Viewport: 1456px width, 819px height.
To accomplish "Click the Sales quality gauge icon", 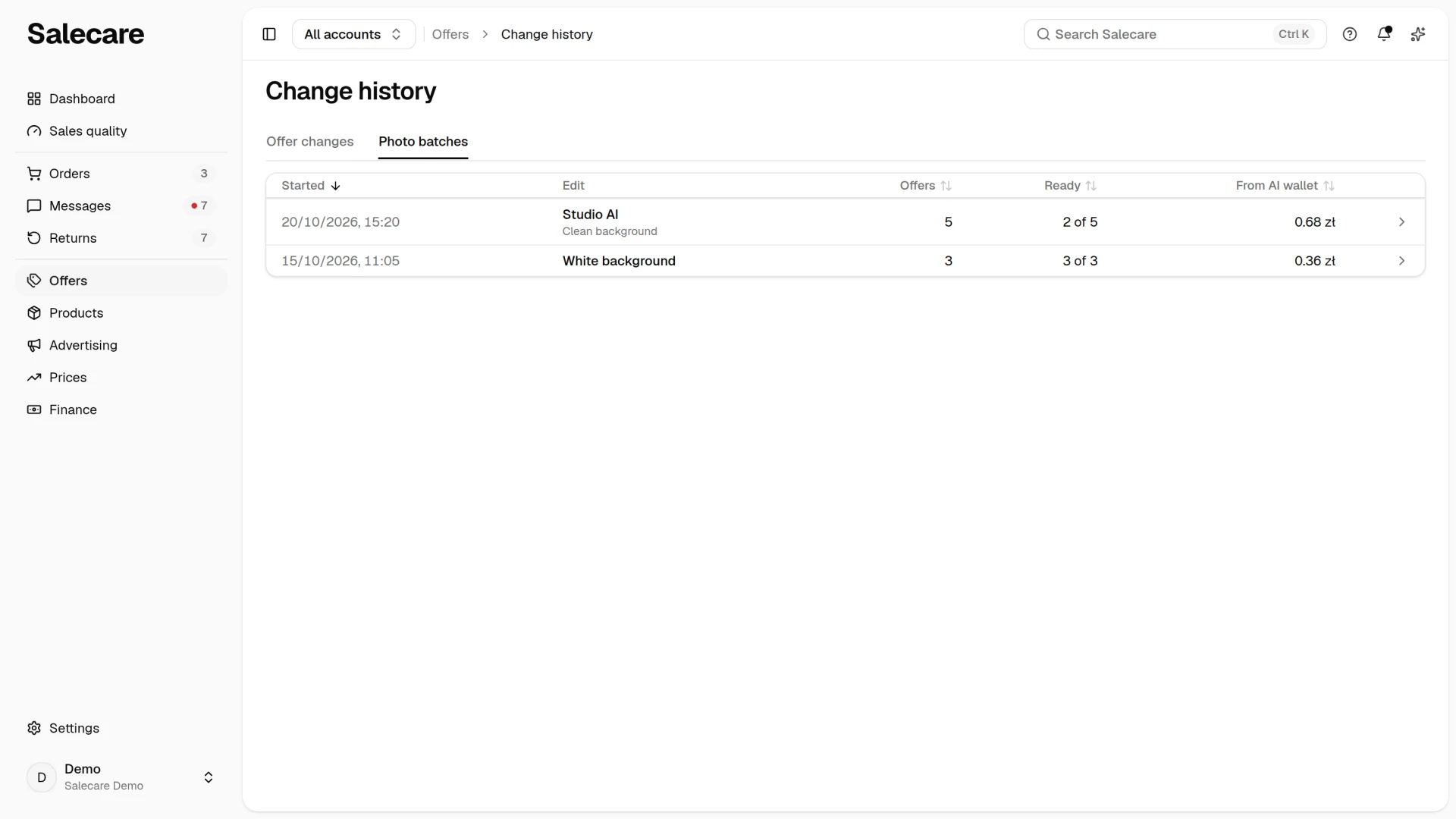I will pos(34,131).
